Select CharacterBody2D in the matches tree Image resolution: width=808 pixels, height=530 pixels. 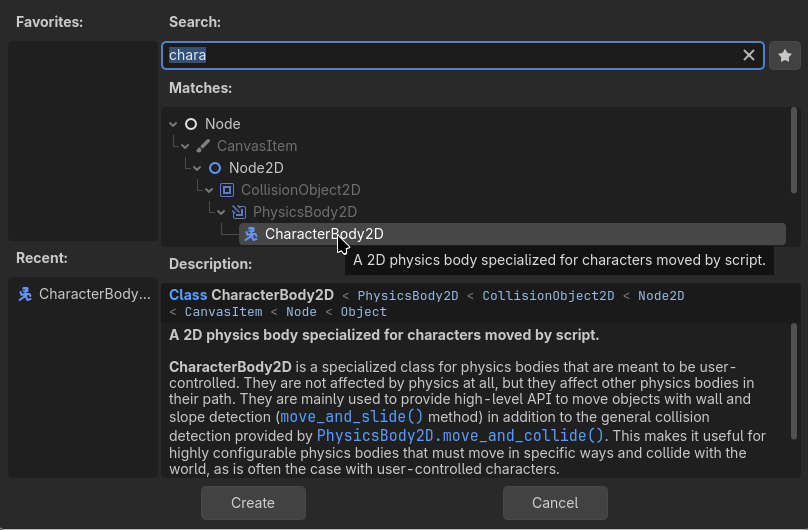click(512, 234)
